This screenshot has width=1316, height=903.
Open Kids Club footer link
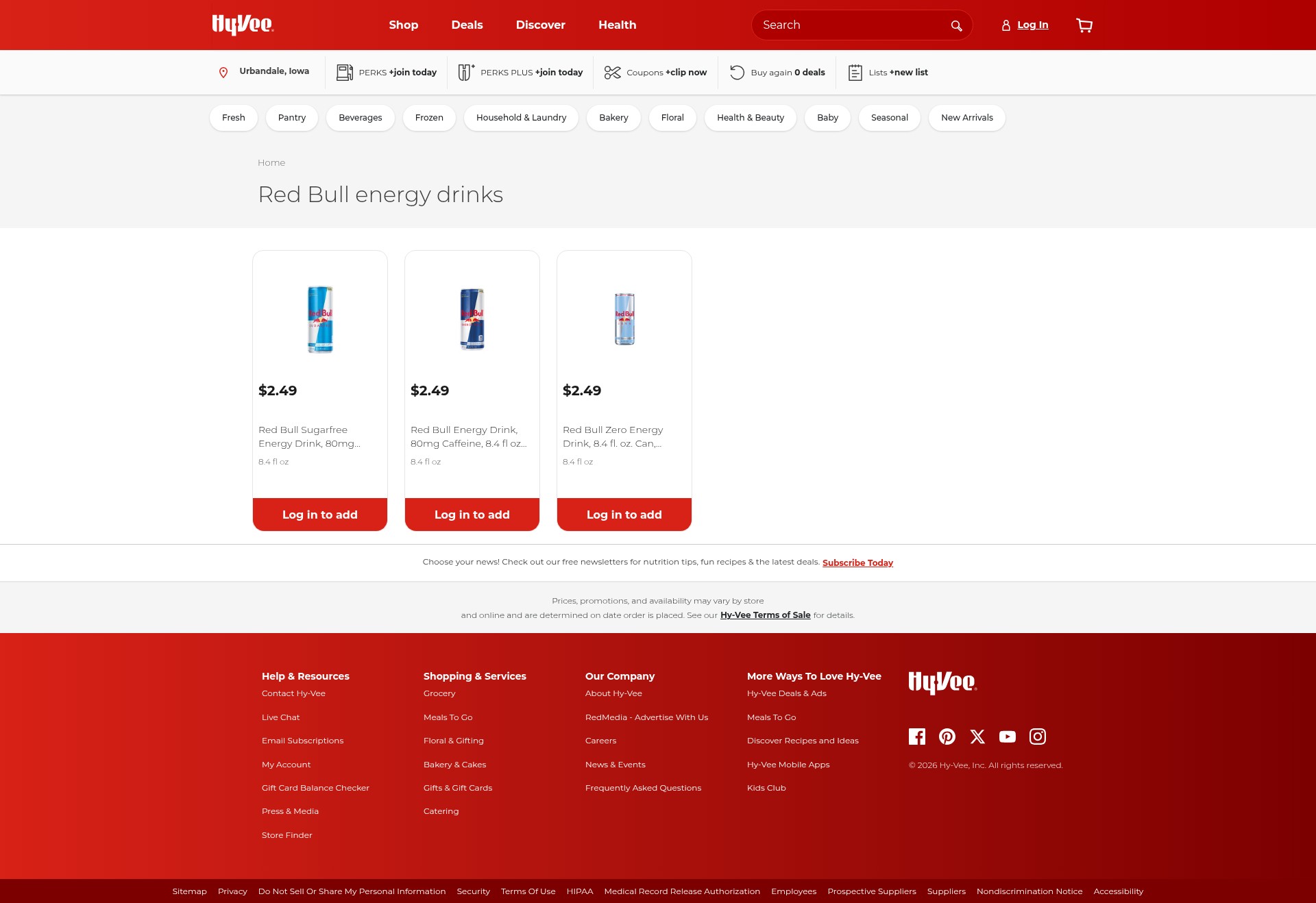(766, 789)
